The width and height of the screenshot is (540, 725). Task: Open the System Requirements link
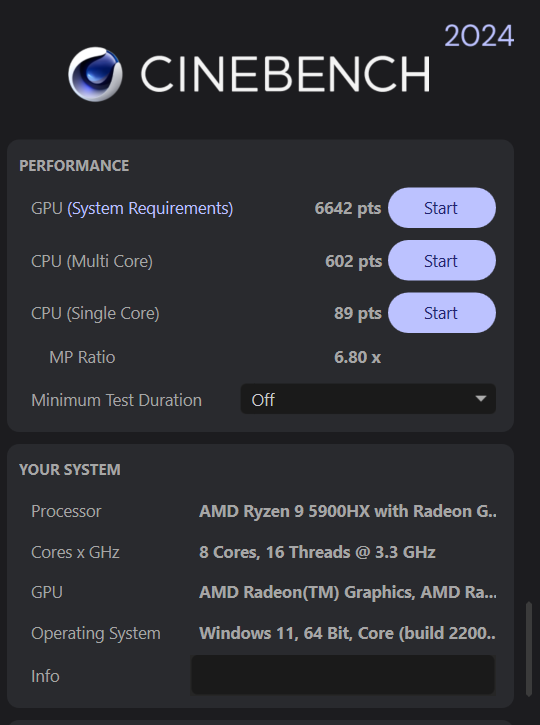150,209
